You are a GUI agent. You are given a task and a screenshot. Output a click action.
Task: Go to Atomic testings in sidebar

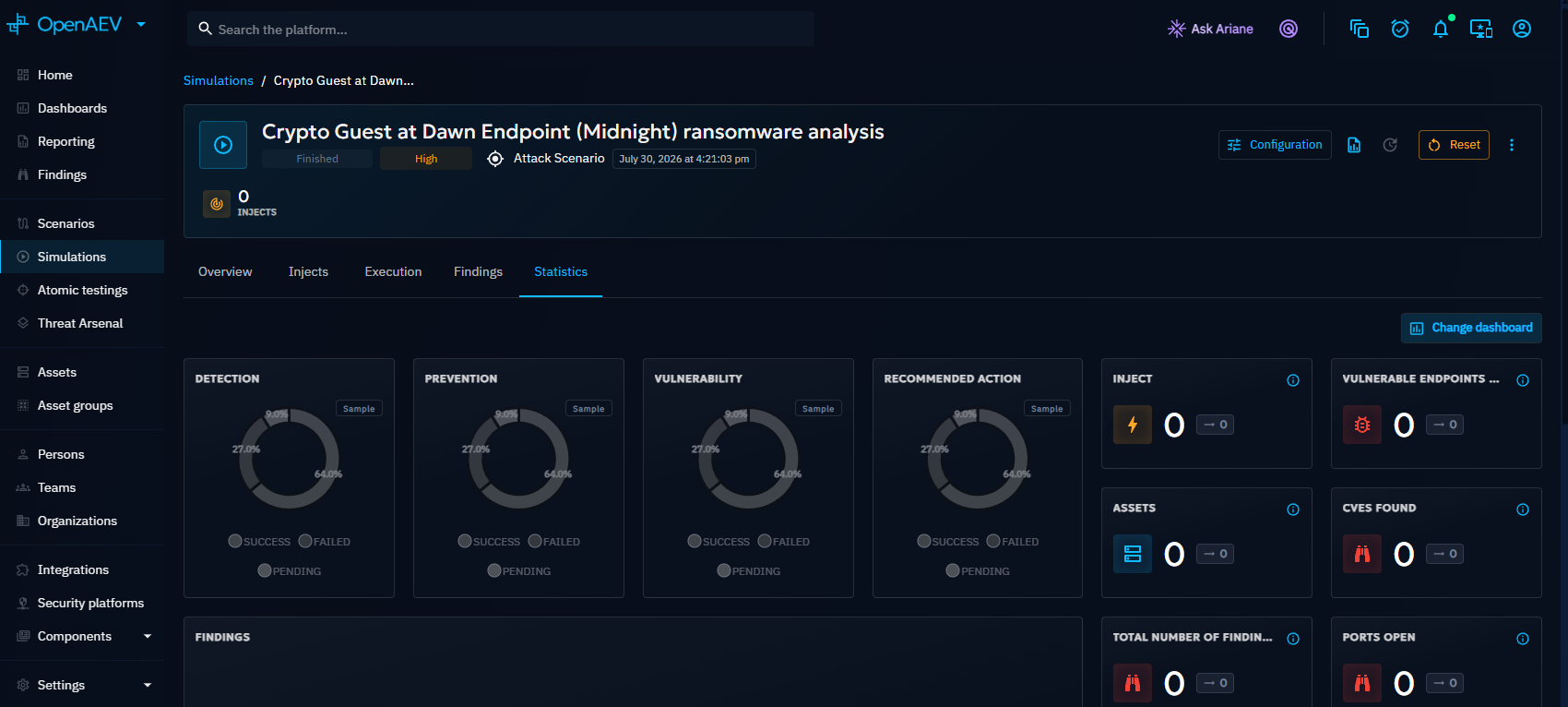point(82,290)
